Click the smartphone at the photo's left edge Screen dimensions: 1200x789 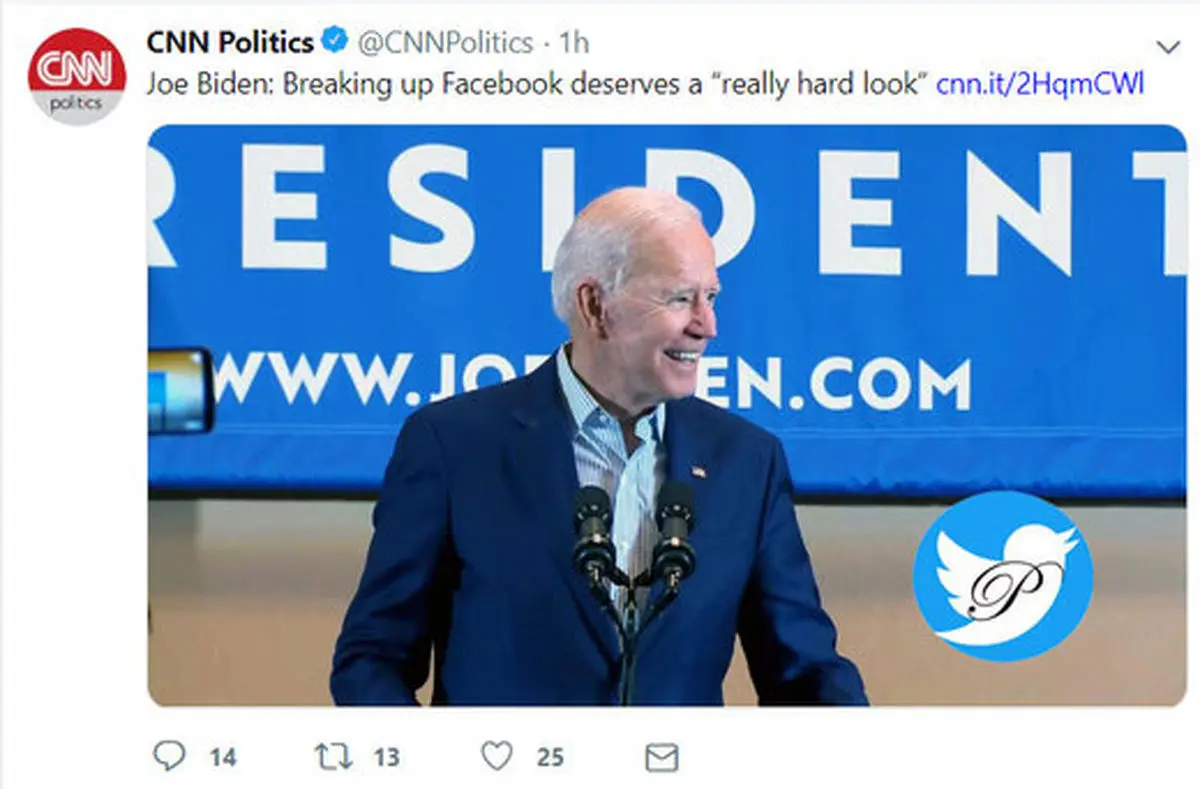pos(178,390)
